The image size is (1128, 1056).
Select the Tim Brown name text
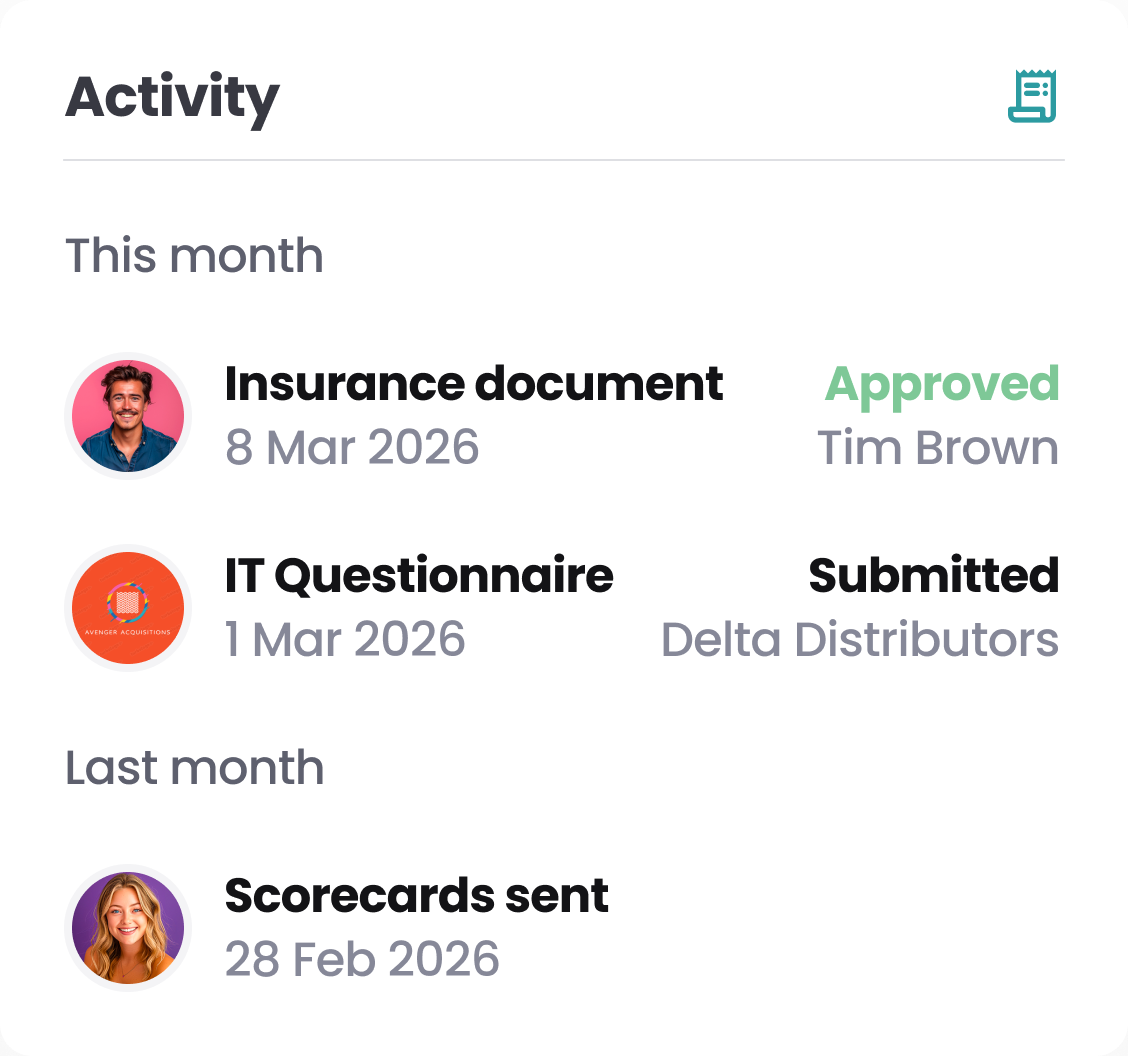pyautogui.click(x=938, y=447)
